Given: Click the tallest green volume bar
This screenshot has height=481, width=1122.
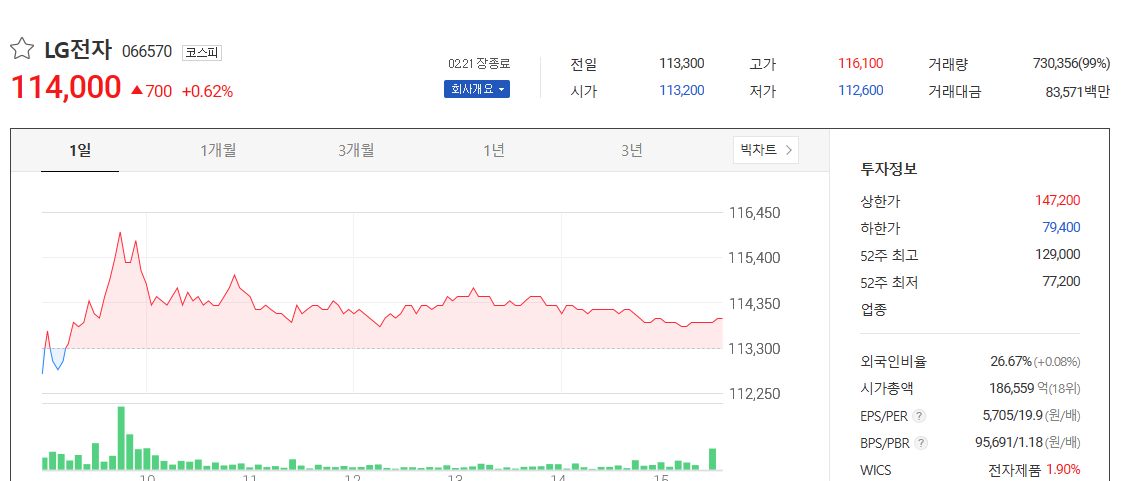Looking at the screenshot, I should click(121, 438).
